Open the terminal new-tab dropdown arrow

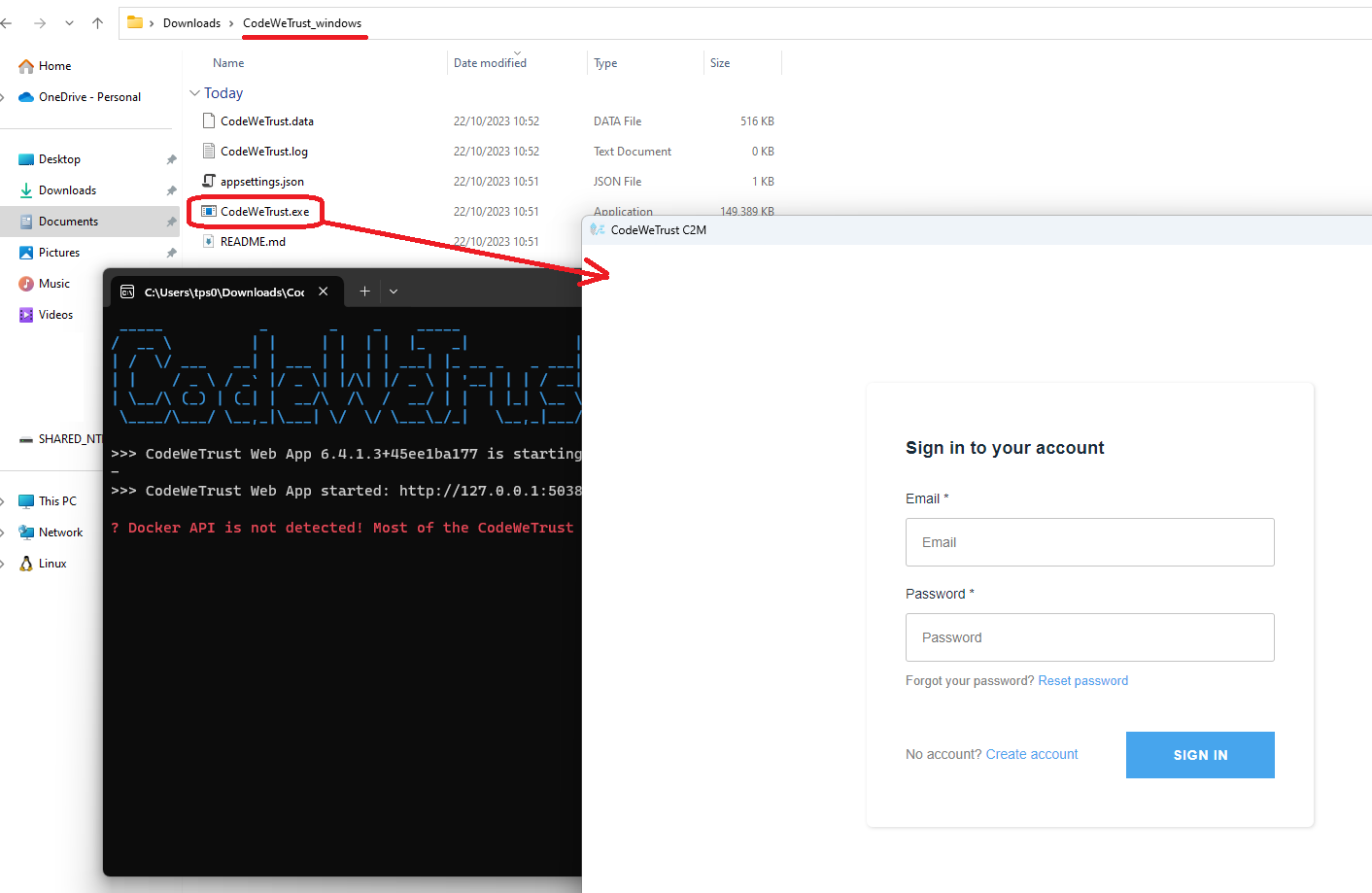394,292
